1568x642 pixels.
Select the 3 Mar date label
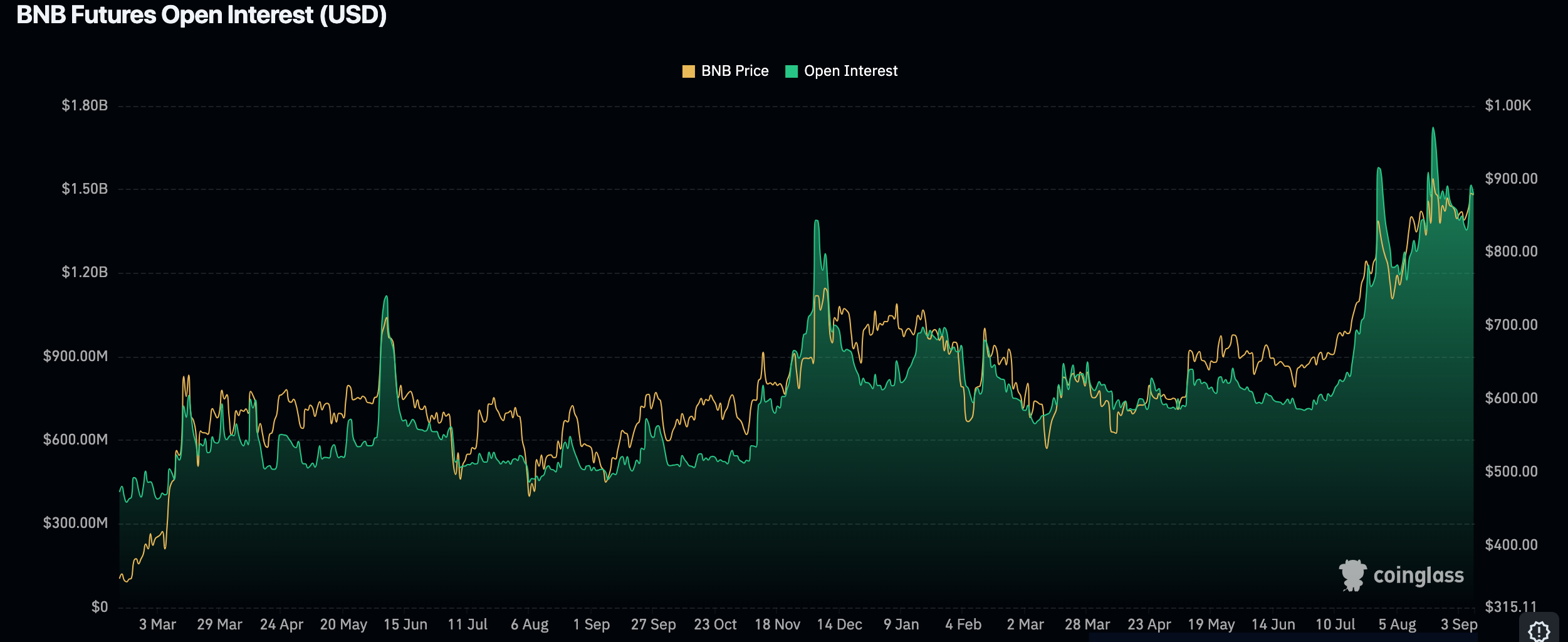pyautogui.click(x=157, y=624)
